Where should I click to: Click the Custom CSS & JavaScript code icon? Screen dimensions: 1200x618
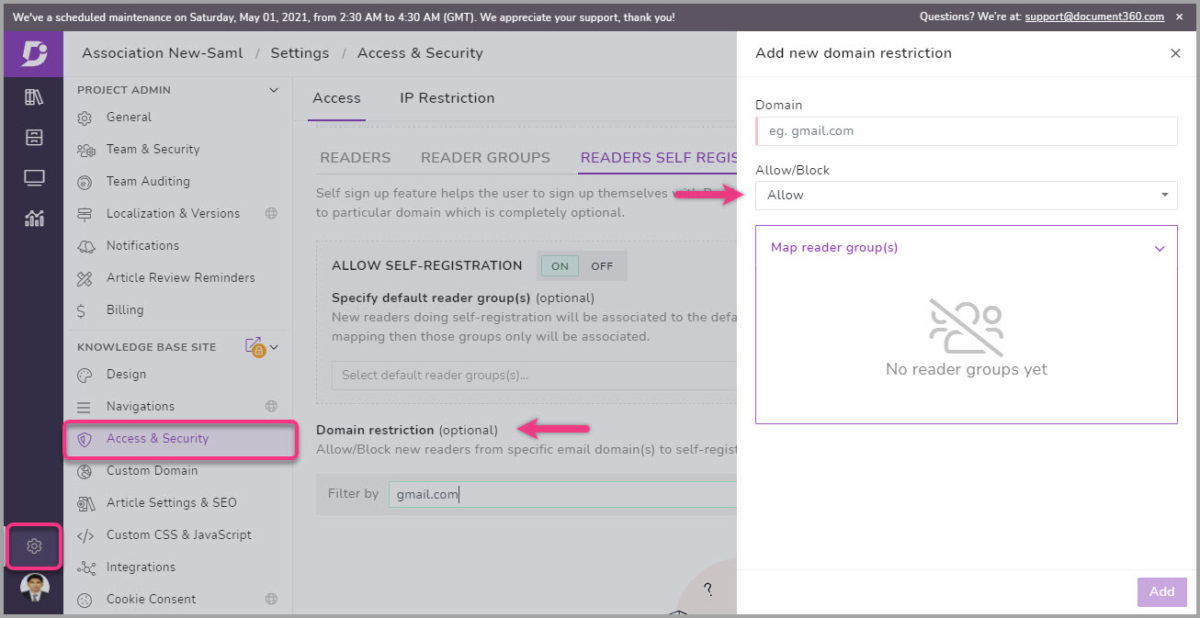89,535
